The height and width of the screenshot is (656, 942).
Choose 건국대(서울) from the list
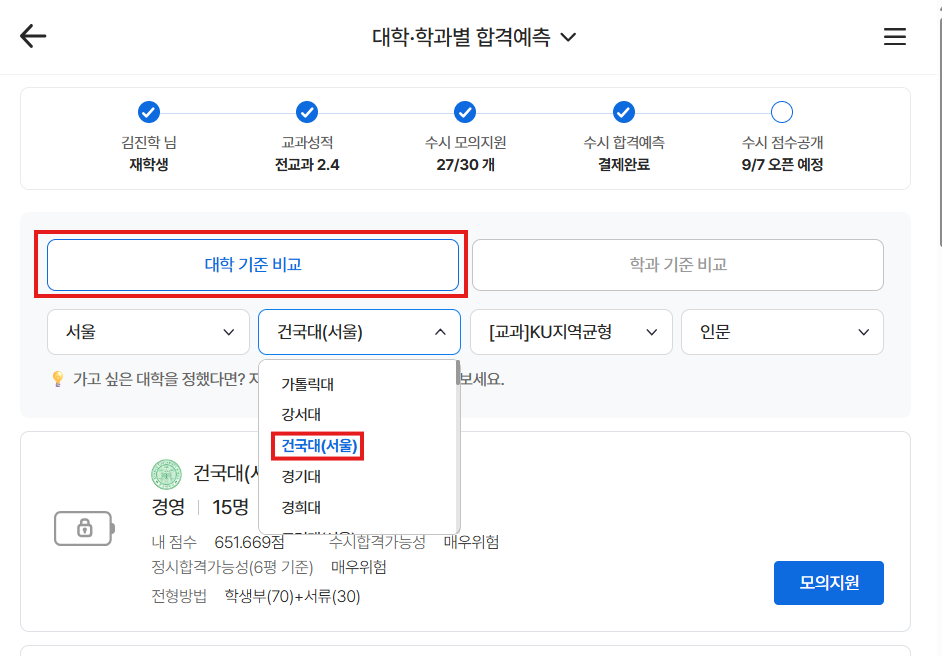click(x=319, y=446)
